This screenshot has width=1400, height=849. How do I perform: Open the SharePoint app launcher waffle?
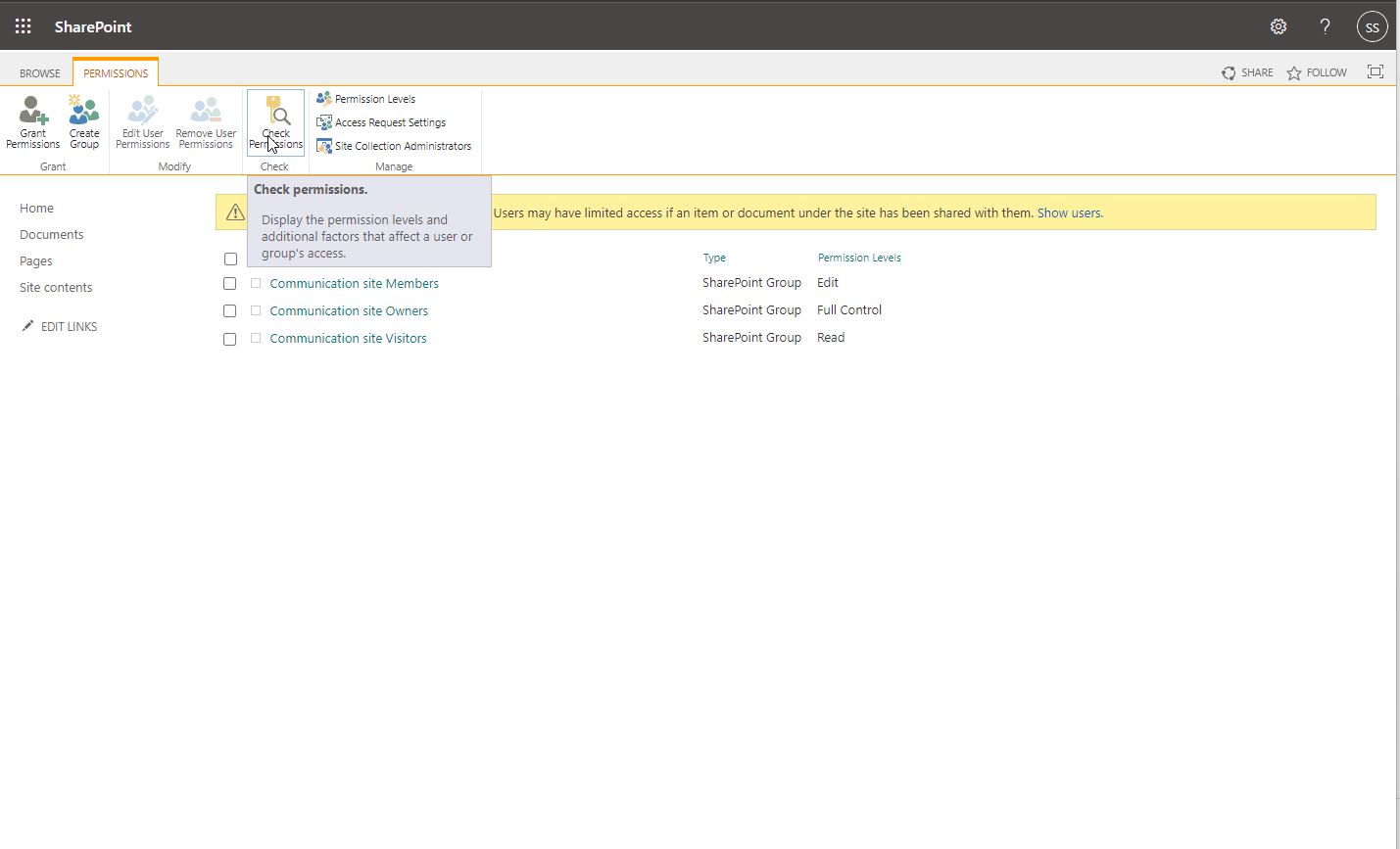(24, 26)
